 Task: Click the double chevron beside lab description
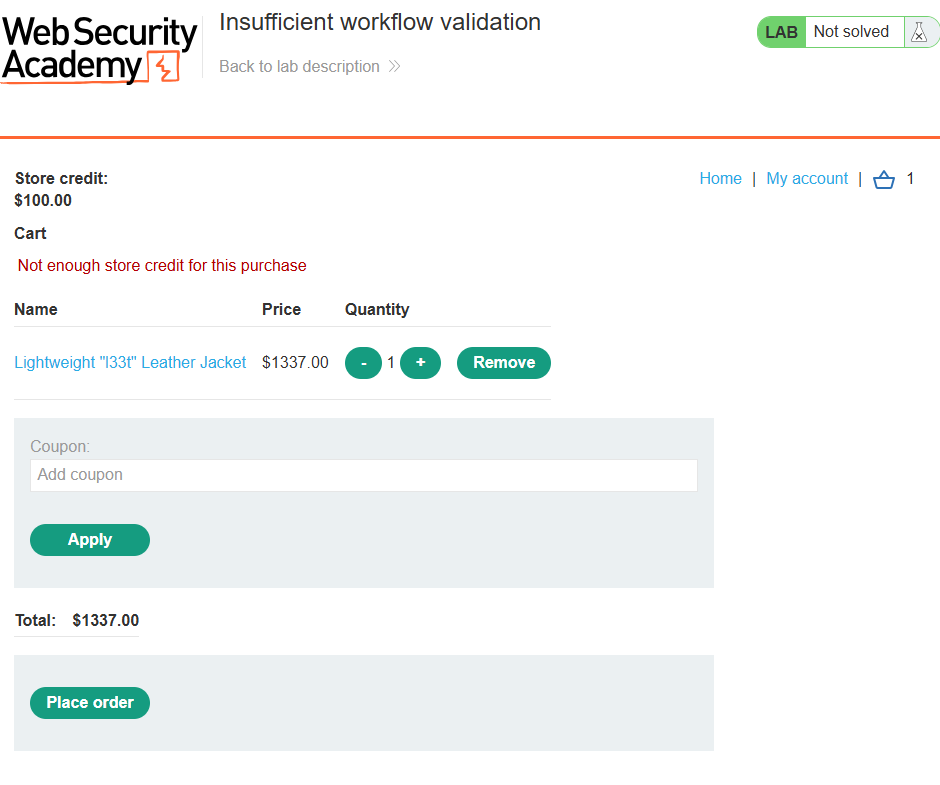(x=394, y=66)
